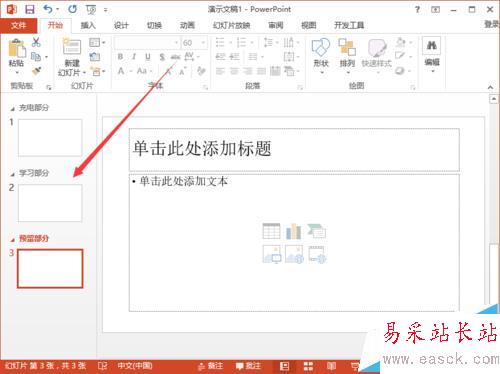This screenshot has width=500, height=374.
Task: Click content placeholder 单击此处添加文本
Action: click(294, 243)
